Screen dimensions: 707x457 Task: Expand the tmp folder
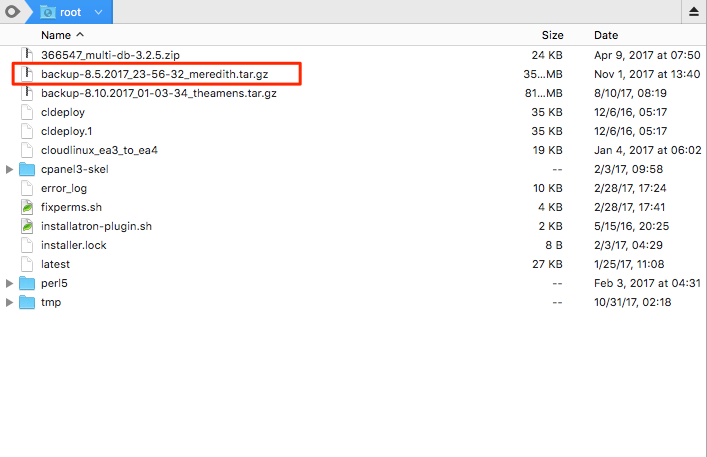point(9,302)
